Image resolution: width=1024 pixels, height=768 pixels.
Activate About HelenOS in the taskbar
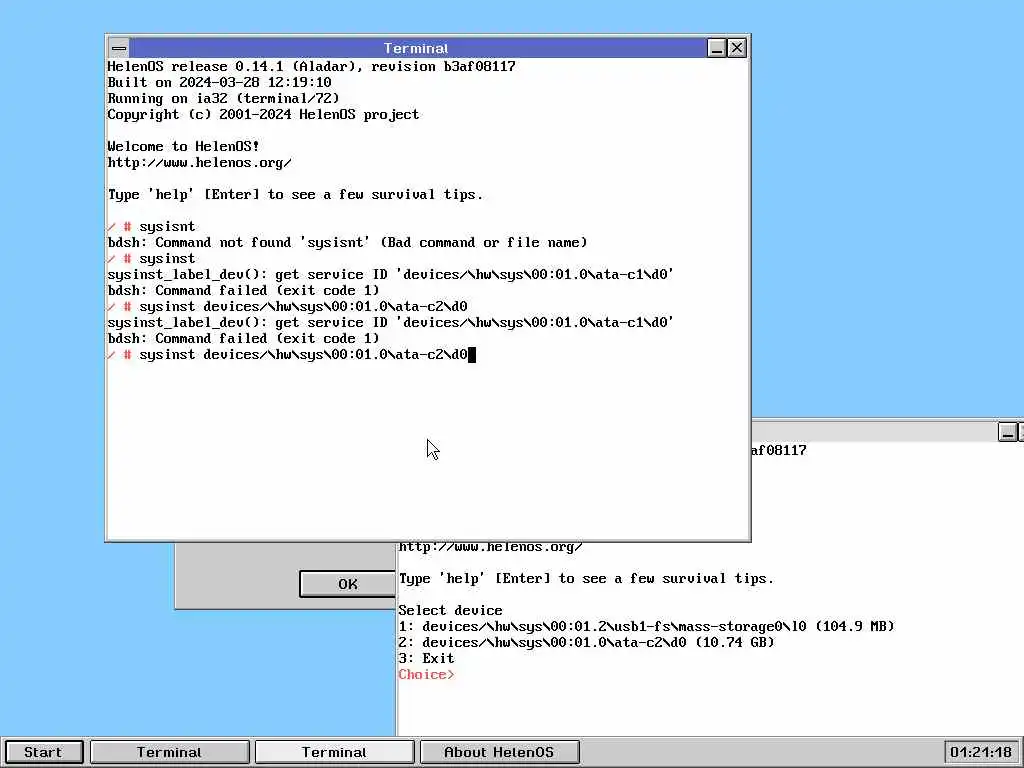click(x=499, y=752)
